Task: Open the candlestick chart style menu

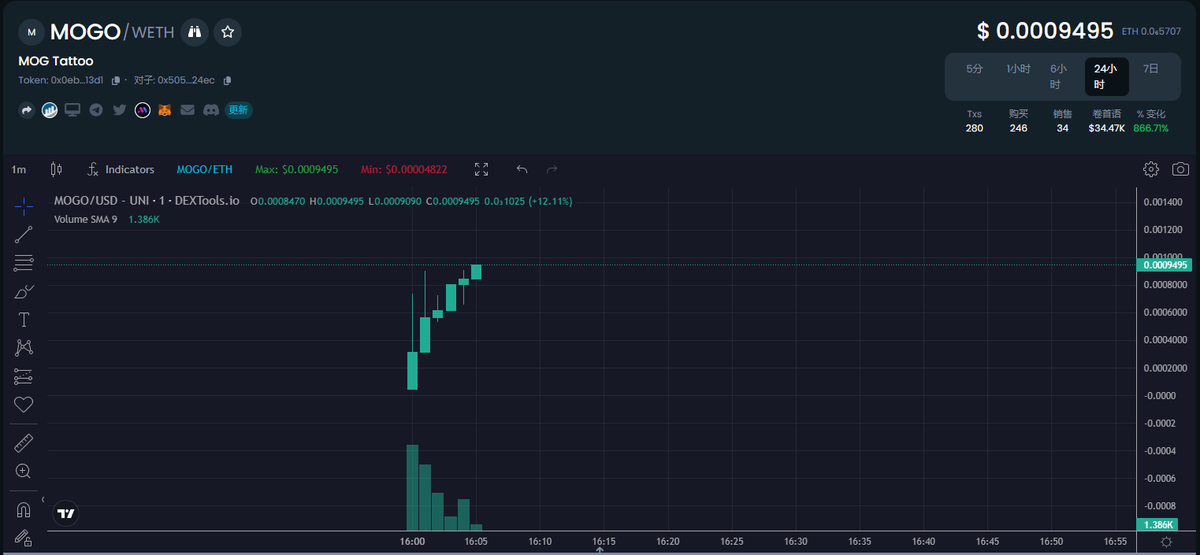Action: coord(56,170)
